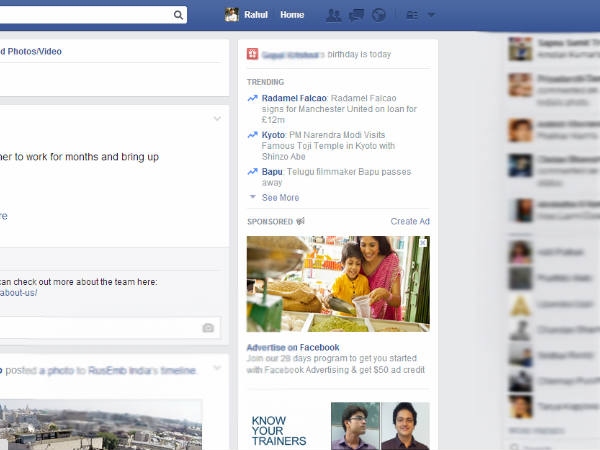600x450 pixels.
Task: Go to Home in top bar
Action: pyautogui.click(x=292, y=15)
